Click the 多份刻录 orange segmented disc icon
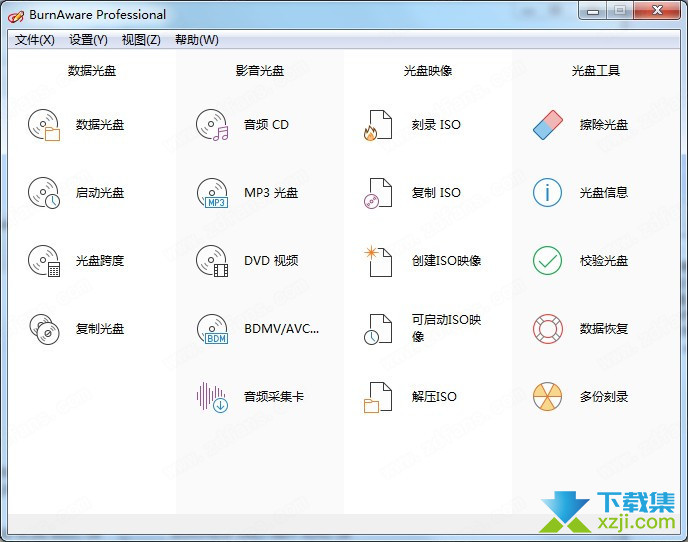This screenshot has width=688, height=542. pyautogui.click(x=548, y=397)
